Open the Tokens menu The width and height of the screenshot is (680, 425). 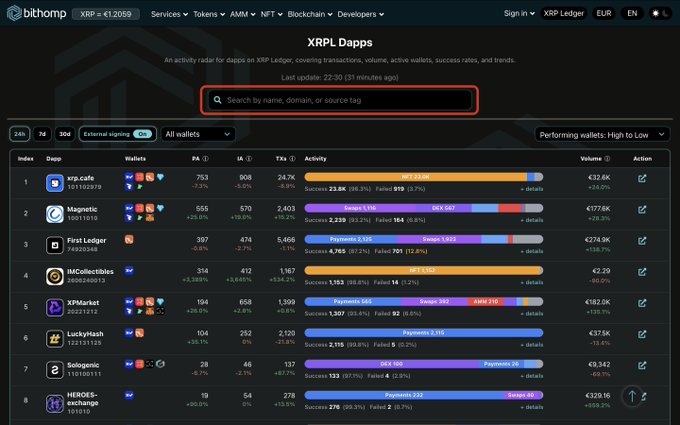tap(209, 14)
